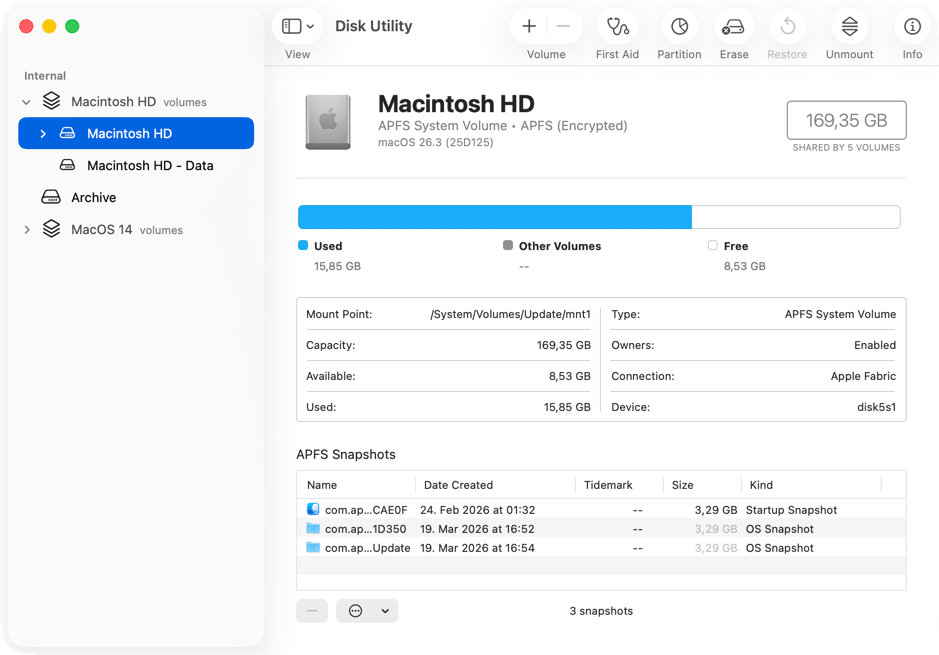939x655 pixels.
Task: Open the Partition pie chart icon
Action: click(679, 26)
